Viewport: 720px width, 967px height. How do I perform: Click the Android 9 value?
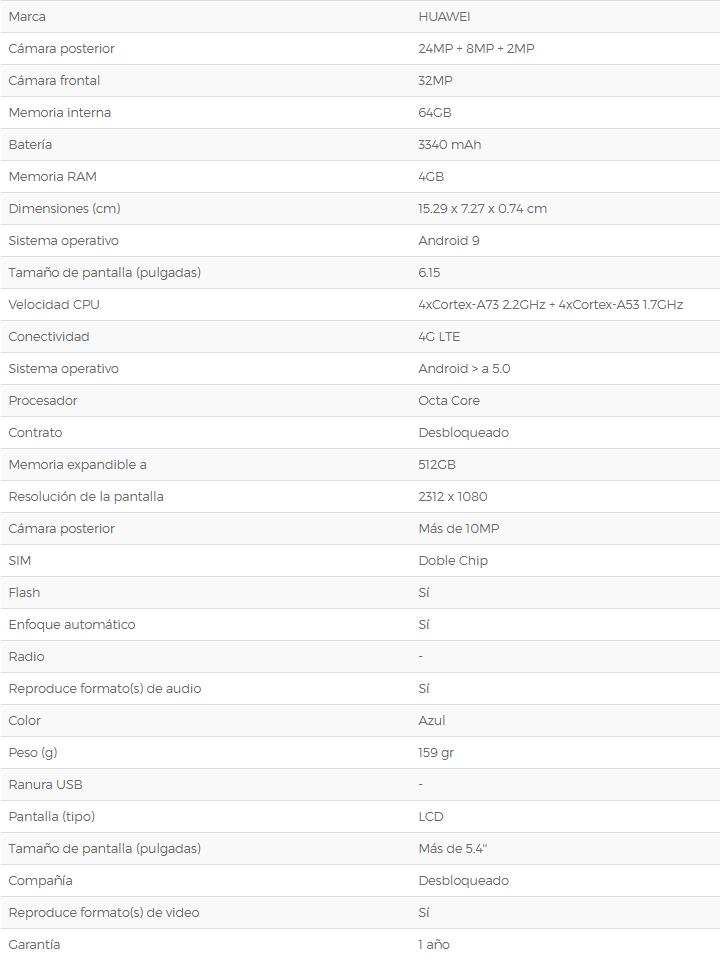449,241
